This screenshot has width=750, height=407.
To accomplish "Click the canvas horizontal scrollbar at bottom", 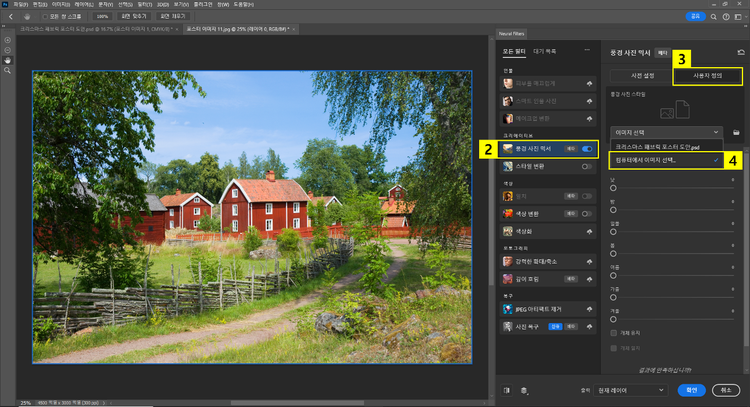I will (x=297, y=403).
